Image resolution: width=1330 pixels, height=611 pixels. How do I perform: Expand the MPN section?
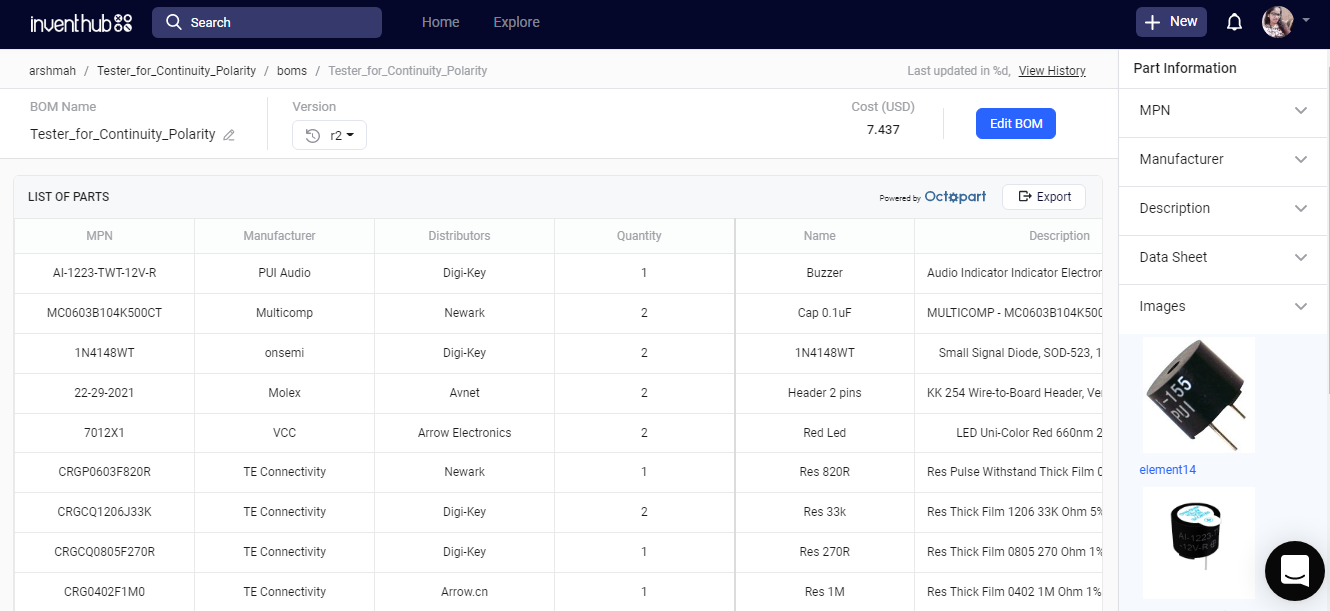click(1224, 110)
